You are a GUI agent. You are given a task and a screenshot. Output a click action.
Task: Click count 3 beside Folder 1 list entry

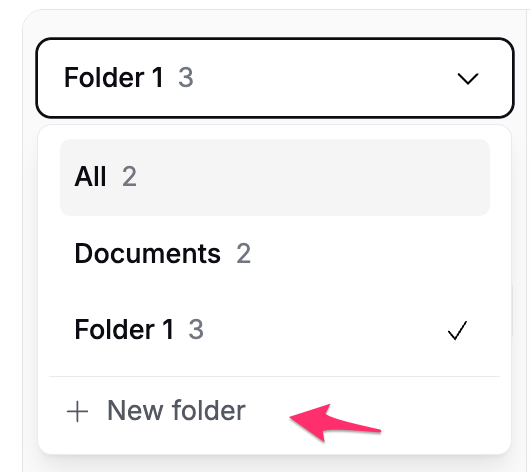click(x=196, y=329)
